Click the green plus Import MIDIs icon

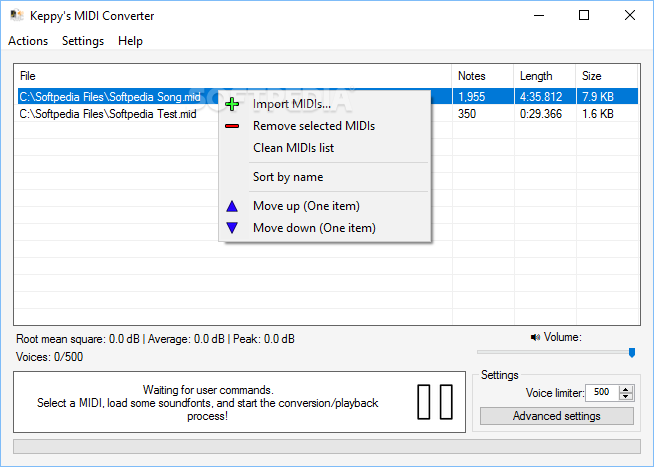[232, 104]
